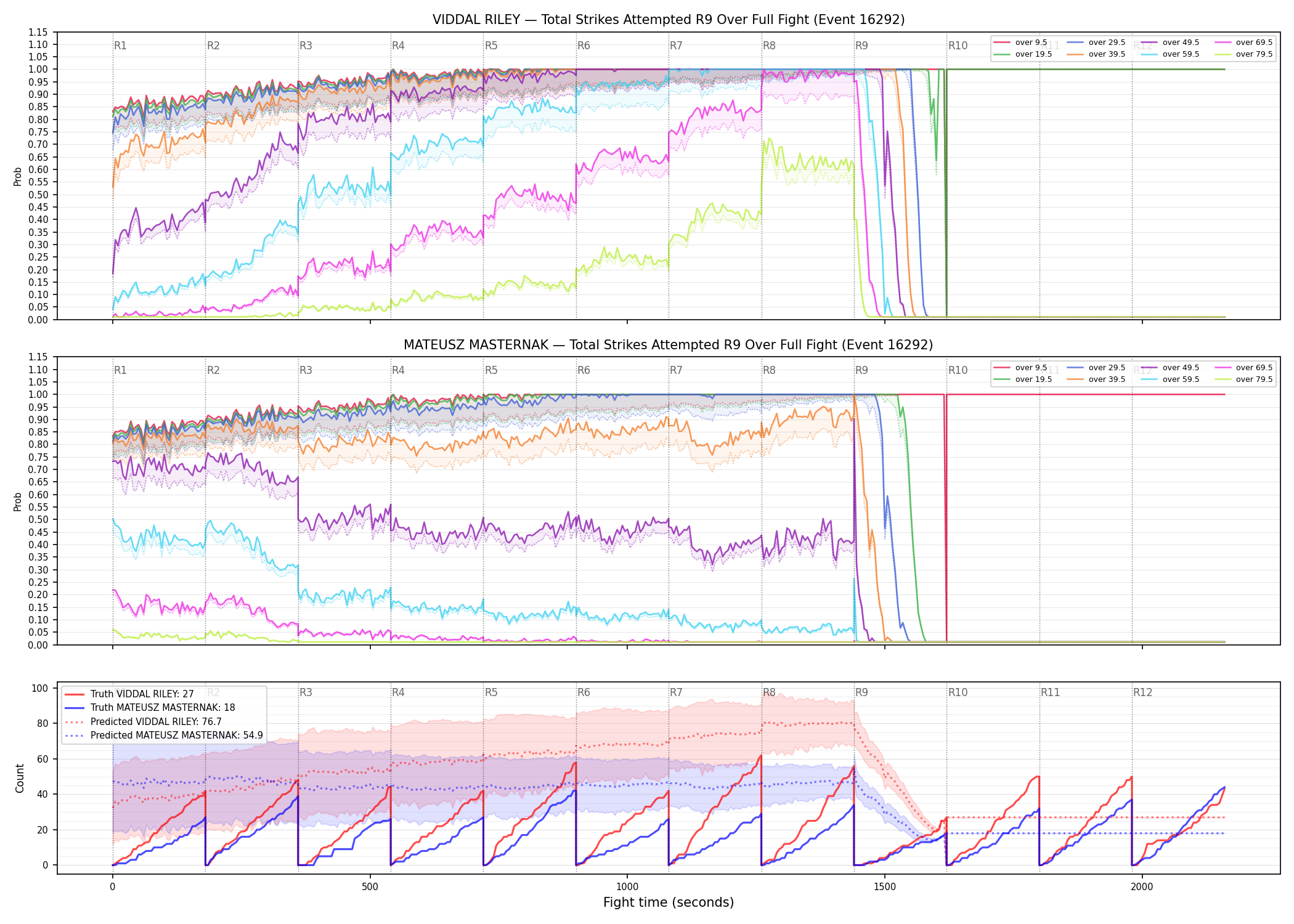Click the x-axis tick label 1000

point(627,887)
